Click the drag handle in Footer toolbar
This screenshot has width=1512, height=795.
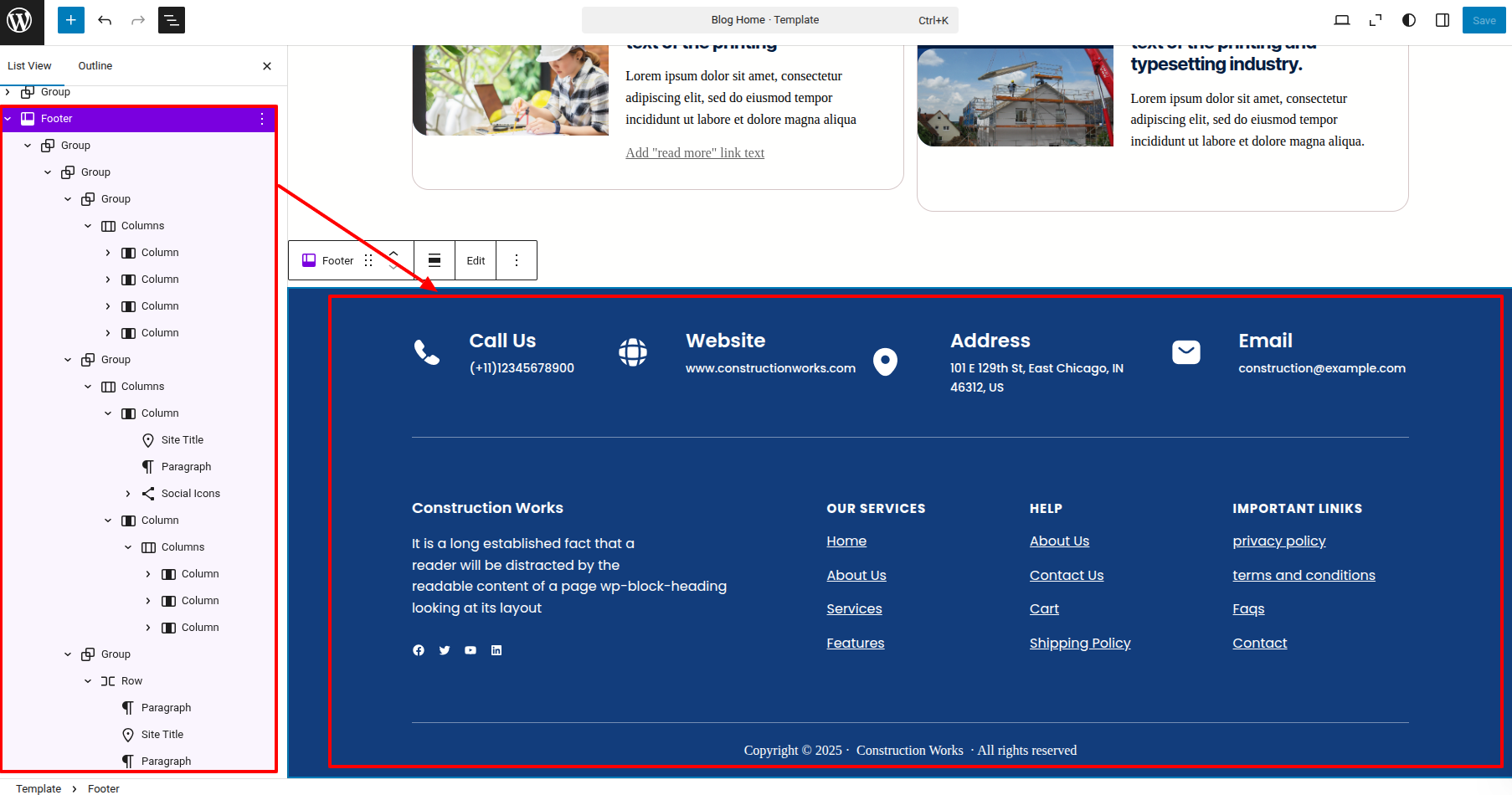[x=368, y=260]
